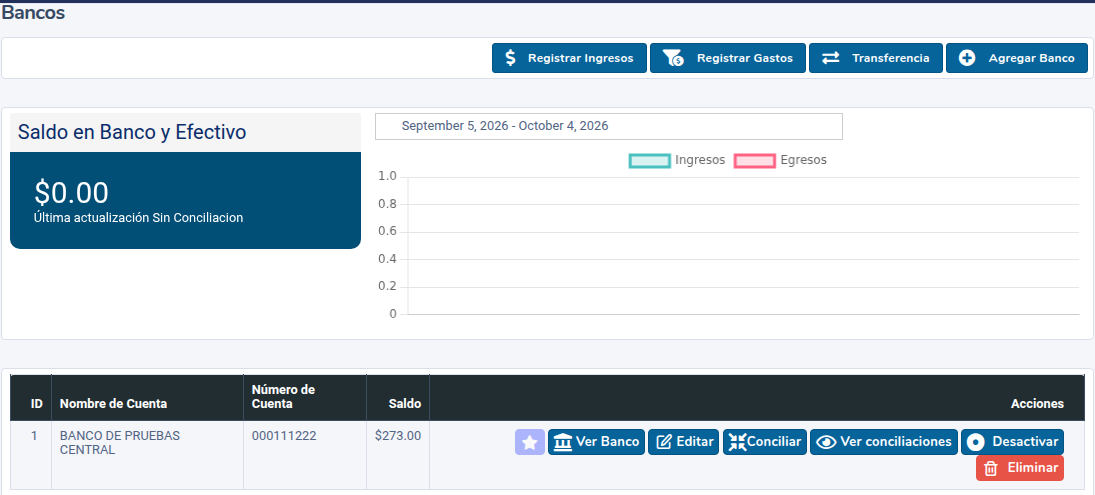
Task: Select the account number 000111222 cell
Action: point(305,455)
